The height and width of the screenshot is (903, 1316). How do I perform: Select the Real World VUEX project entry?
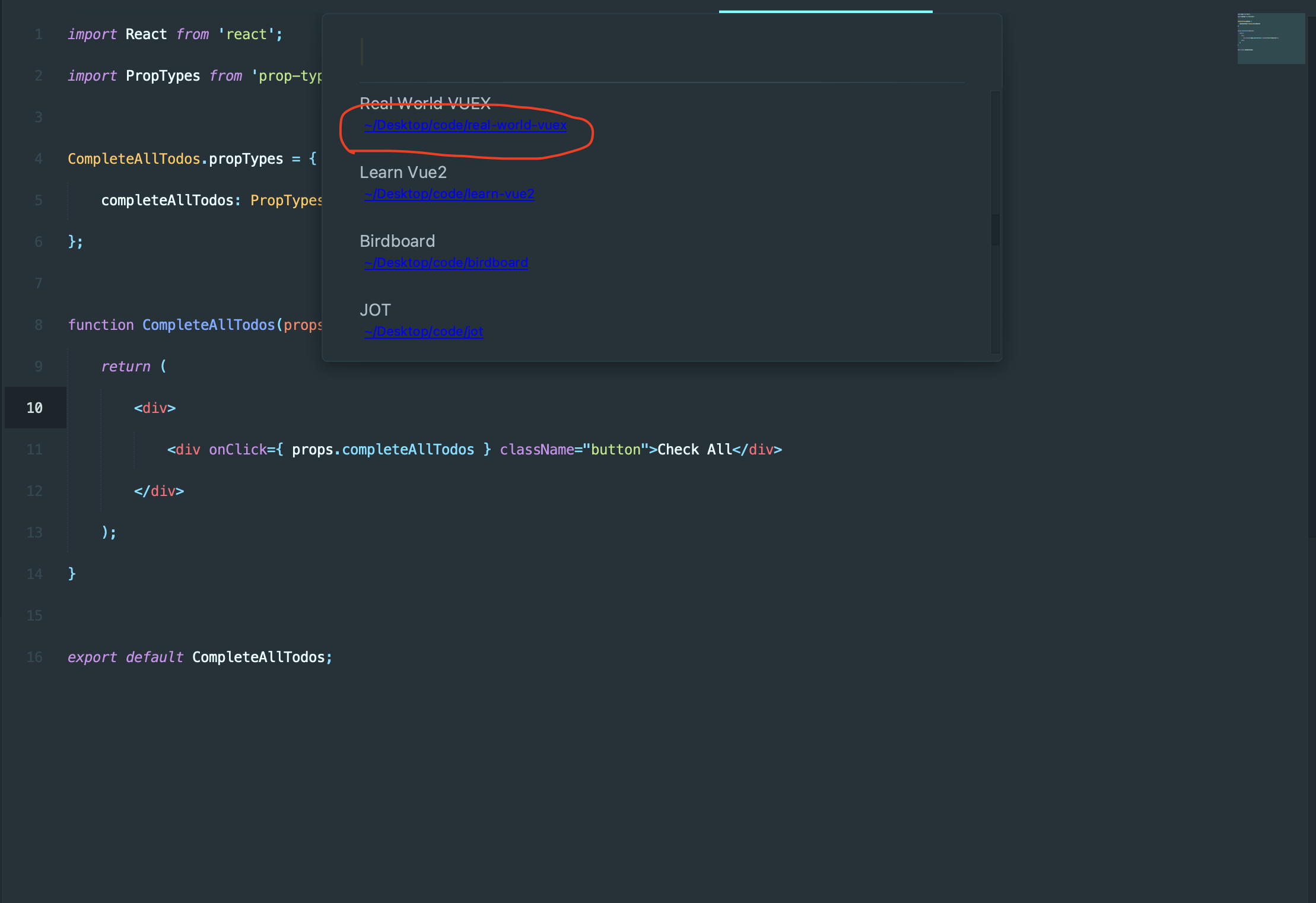coord(425,104)
